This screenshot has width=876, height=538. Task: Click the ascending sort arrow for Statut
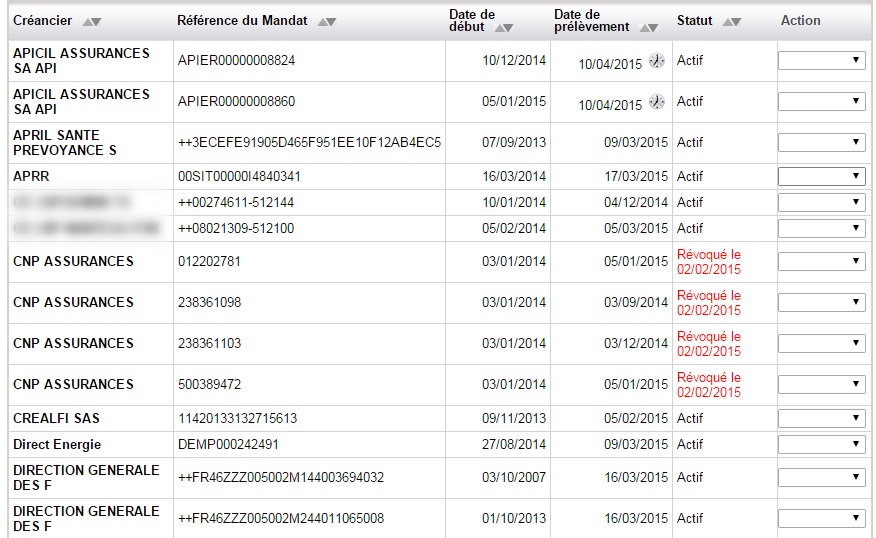(726, 22)
